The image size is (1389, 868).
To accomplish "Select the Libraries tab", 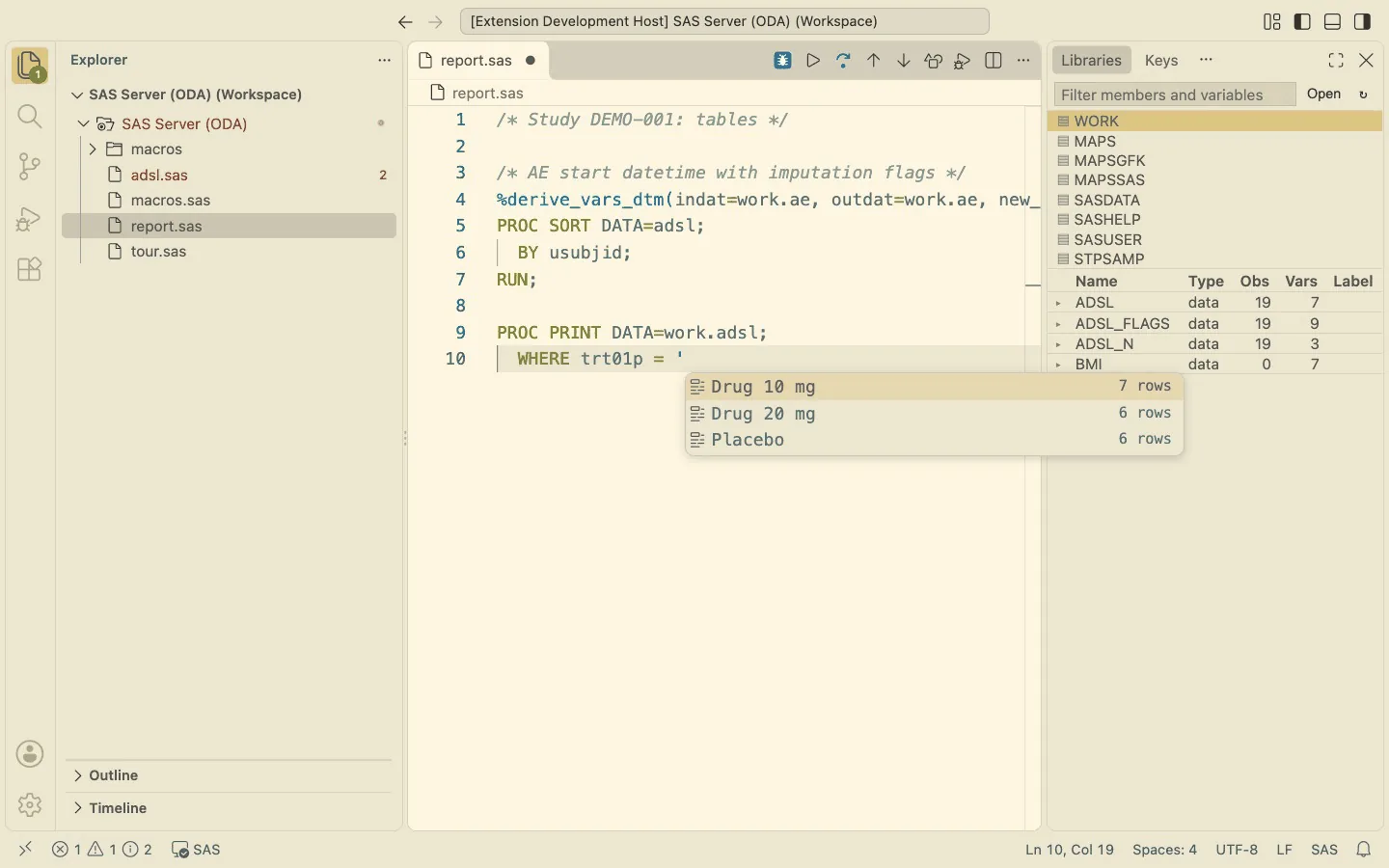I will 1091,60.
